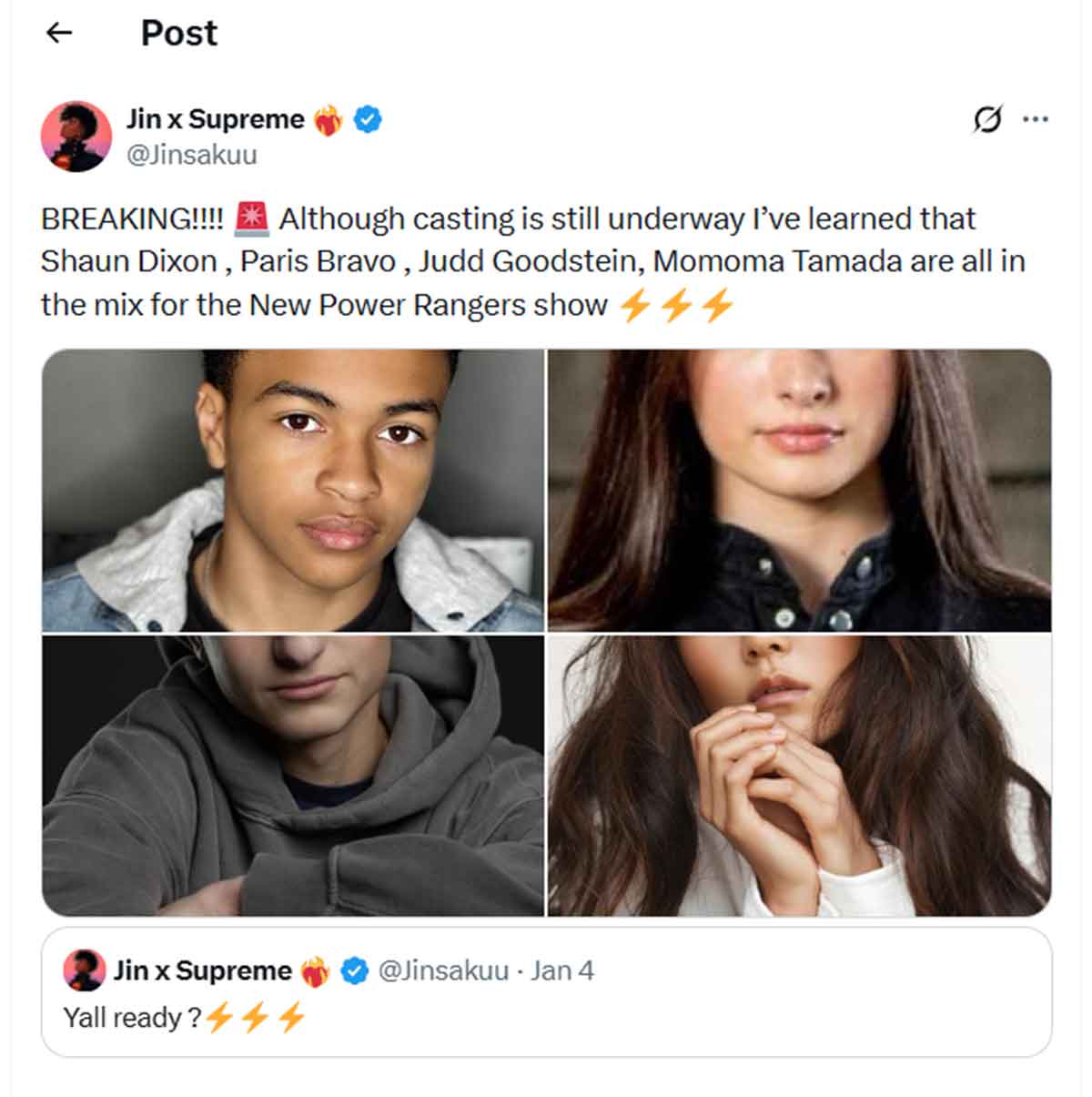Click the "Post" header title
The width and height of the screenshot is (1092, 1097).
(x=179, y=34)
